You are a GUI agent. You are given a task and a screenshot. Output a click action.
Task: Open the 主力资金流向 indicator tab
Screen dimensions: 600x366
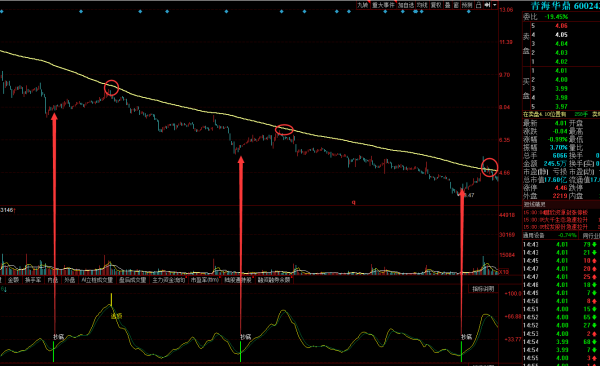tap(169, 280)
